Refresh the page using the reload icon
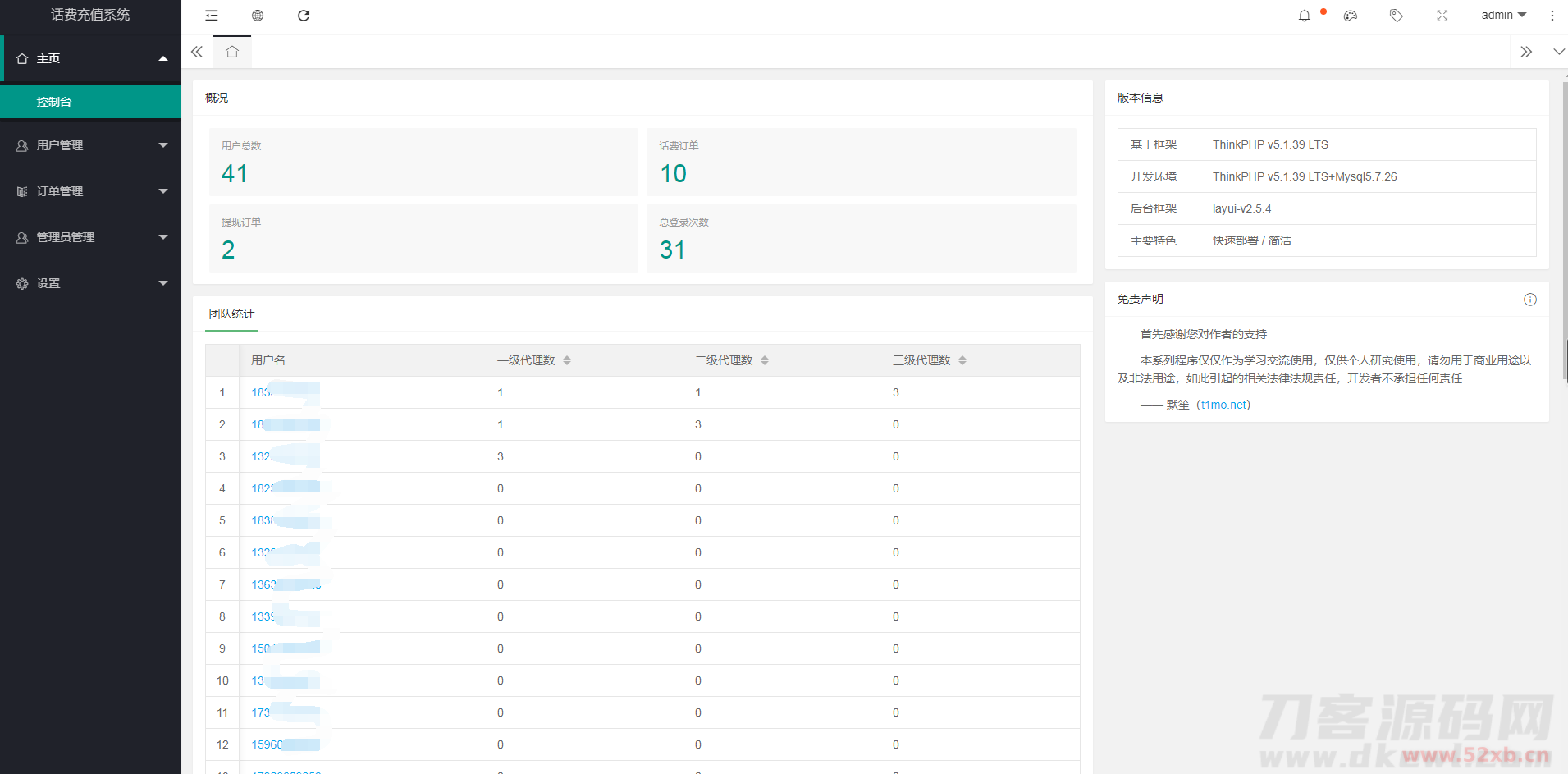Screen dimensions: 1568x774 pyautogui.click(x=304, y=16)
